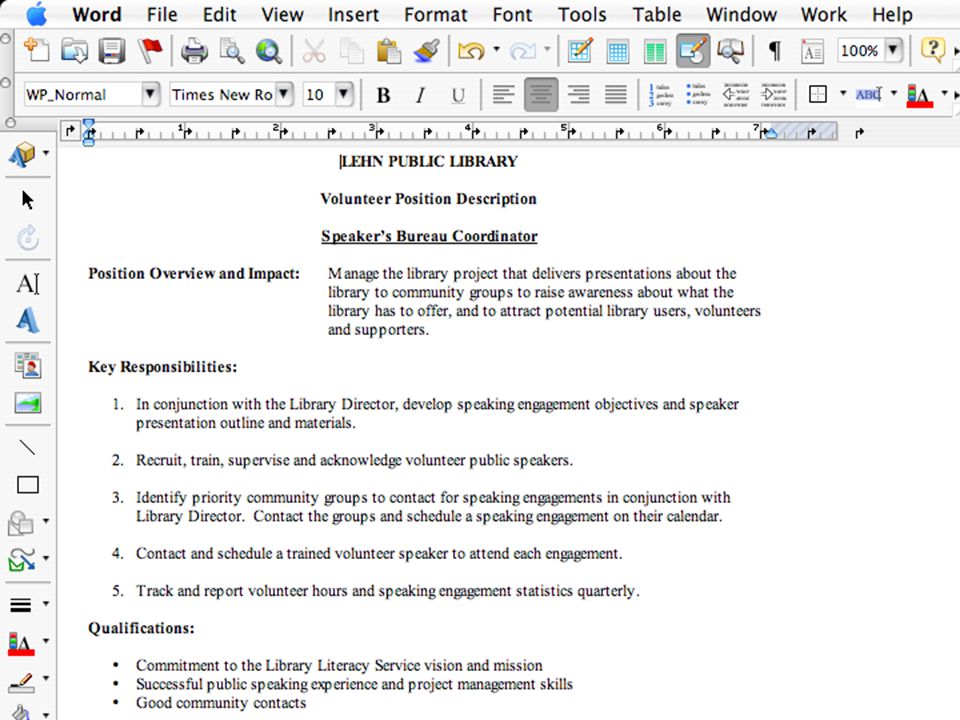
Task: Click the Decrease Indent icon
Action: click(x=735, y=95)
